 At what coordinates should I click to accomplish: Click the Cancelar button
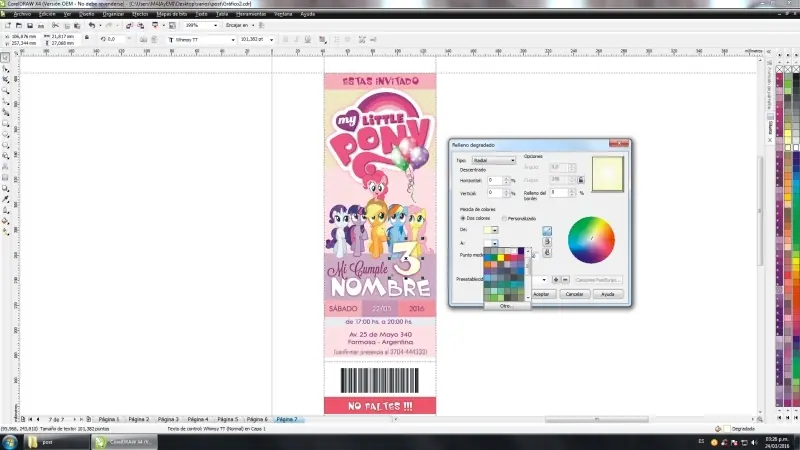574,294
